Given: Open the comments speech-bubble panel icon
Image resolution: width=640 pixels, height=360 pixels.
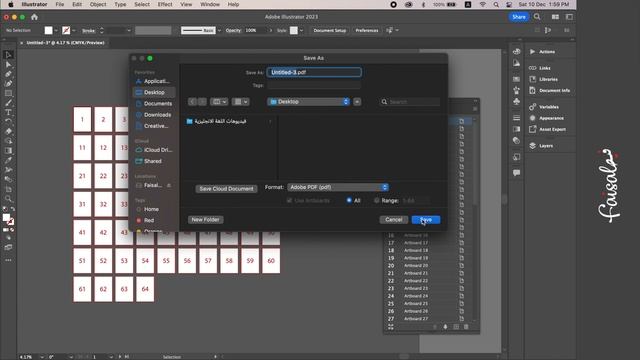Looking at the screenshot, I should [516, 173].
